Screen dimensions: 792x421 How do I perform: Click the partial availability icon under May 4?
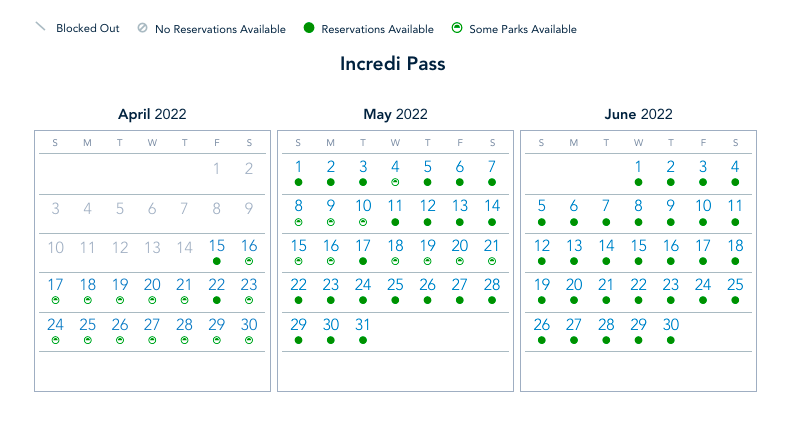(395, 182)
